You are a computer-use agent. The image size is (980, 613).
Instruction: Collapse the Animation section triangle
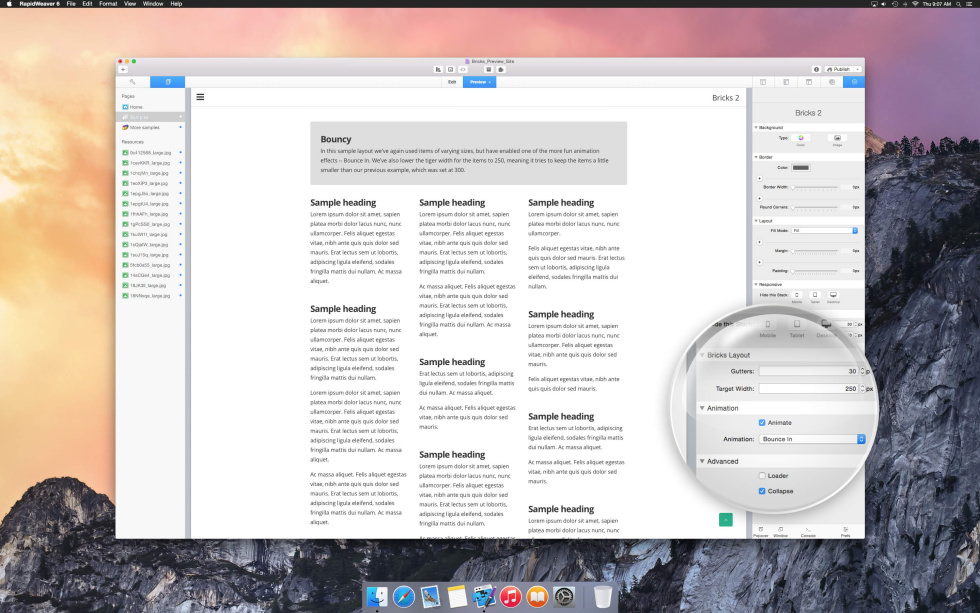(702, 408)
